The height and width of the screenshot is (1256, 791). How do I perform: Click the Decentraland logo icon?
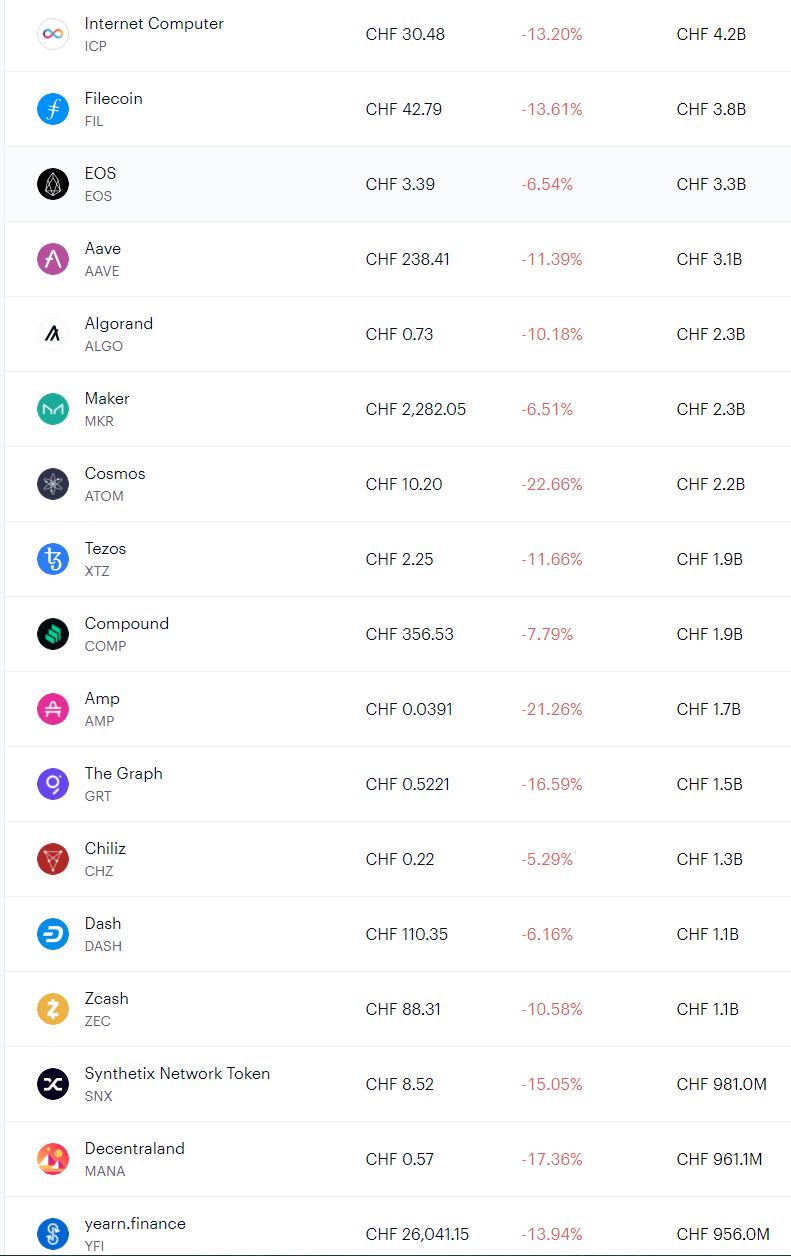(53, 1159)
